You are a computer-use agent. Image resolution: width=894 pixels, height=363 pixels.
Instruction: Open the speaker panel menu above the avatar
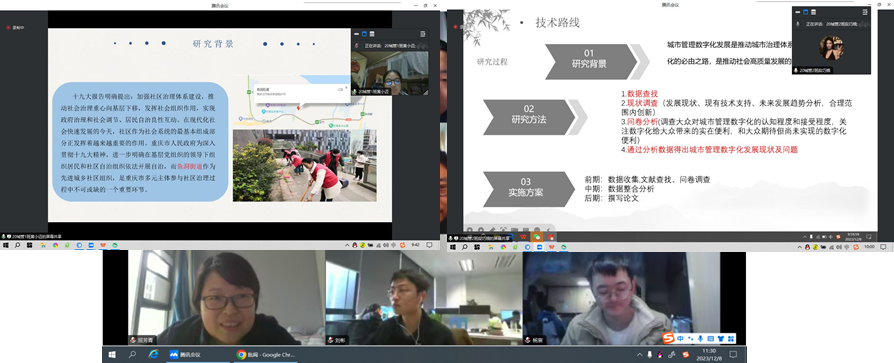pyautogui.click(x=864, y=11)
